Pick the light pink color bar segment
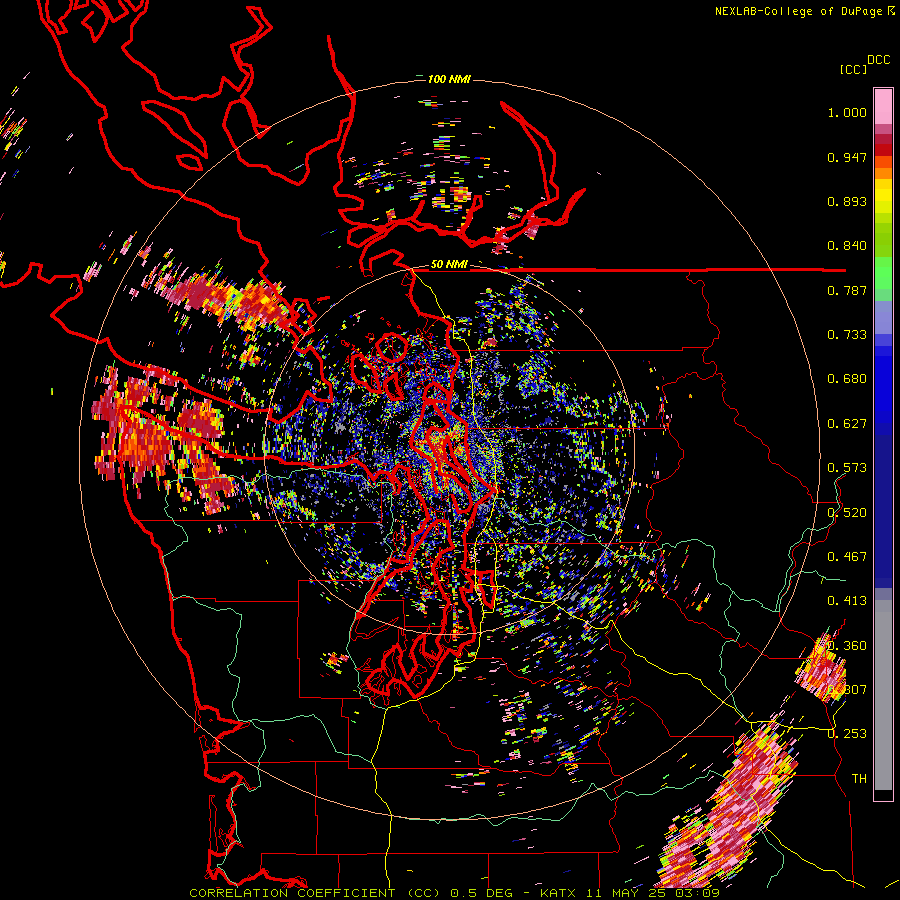Viewport: 900px width, 900px height. coord(883,106)
